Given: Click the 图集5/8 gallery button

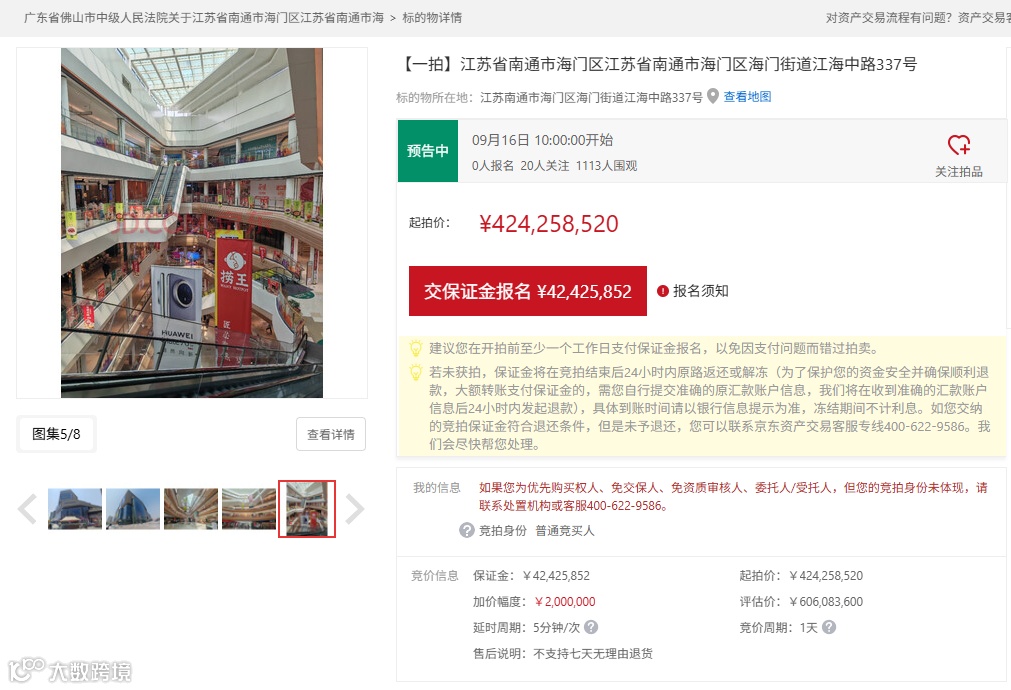Looking at the screenshot, I should coord(56,434).
